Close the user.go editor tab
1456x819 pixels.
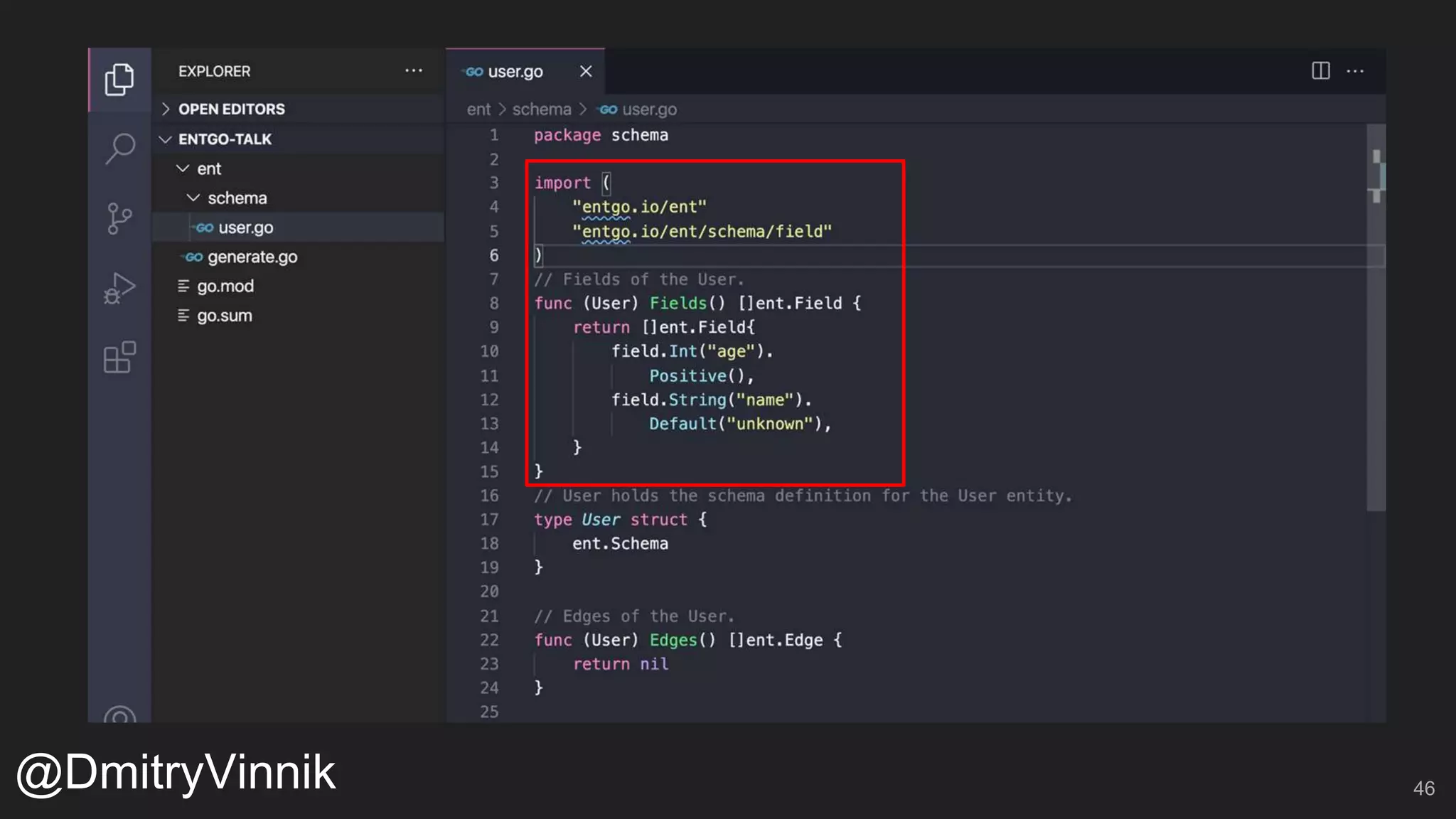(x=585, y=71)
